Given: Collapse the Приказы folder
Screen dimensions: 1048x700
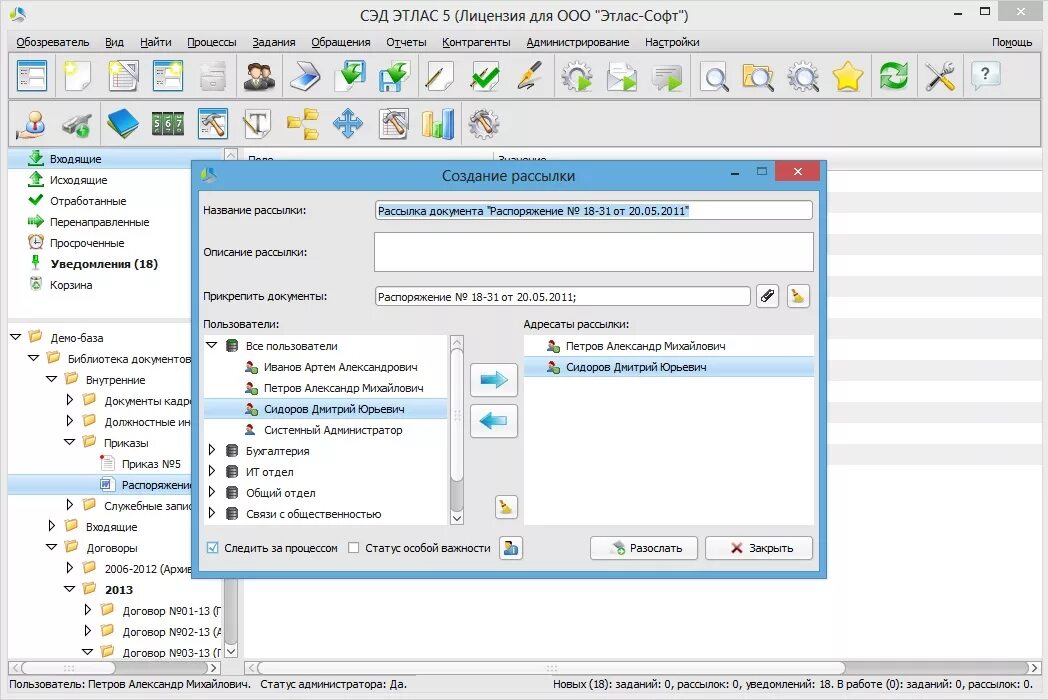Looking at the screenshot, I should 70,442.
